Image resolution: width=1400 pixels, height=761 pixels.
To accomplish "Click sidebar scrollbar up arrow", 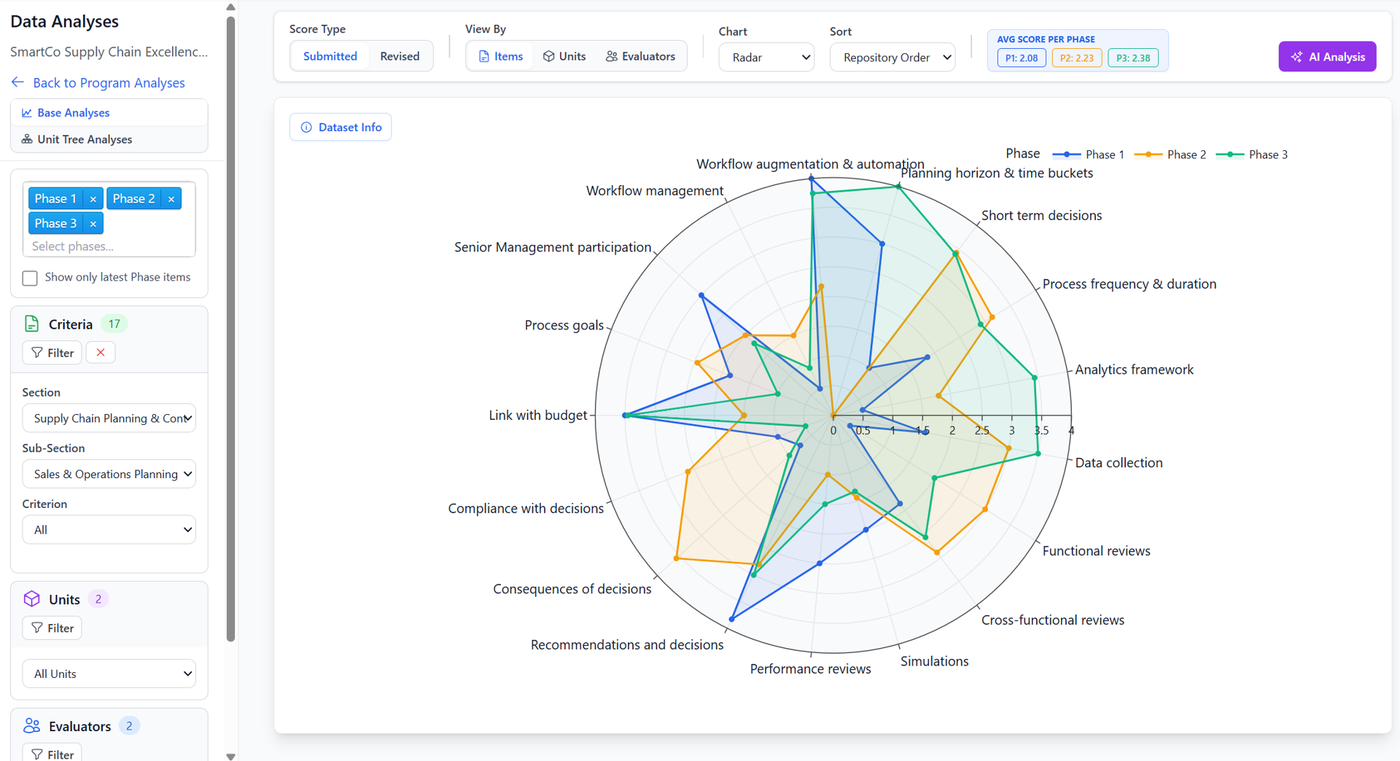I will [231, 6].
